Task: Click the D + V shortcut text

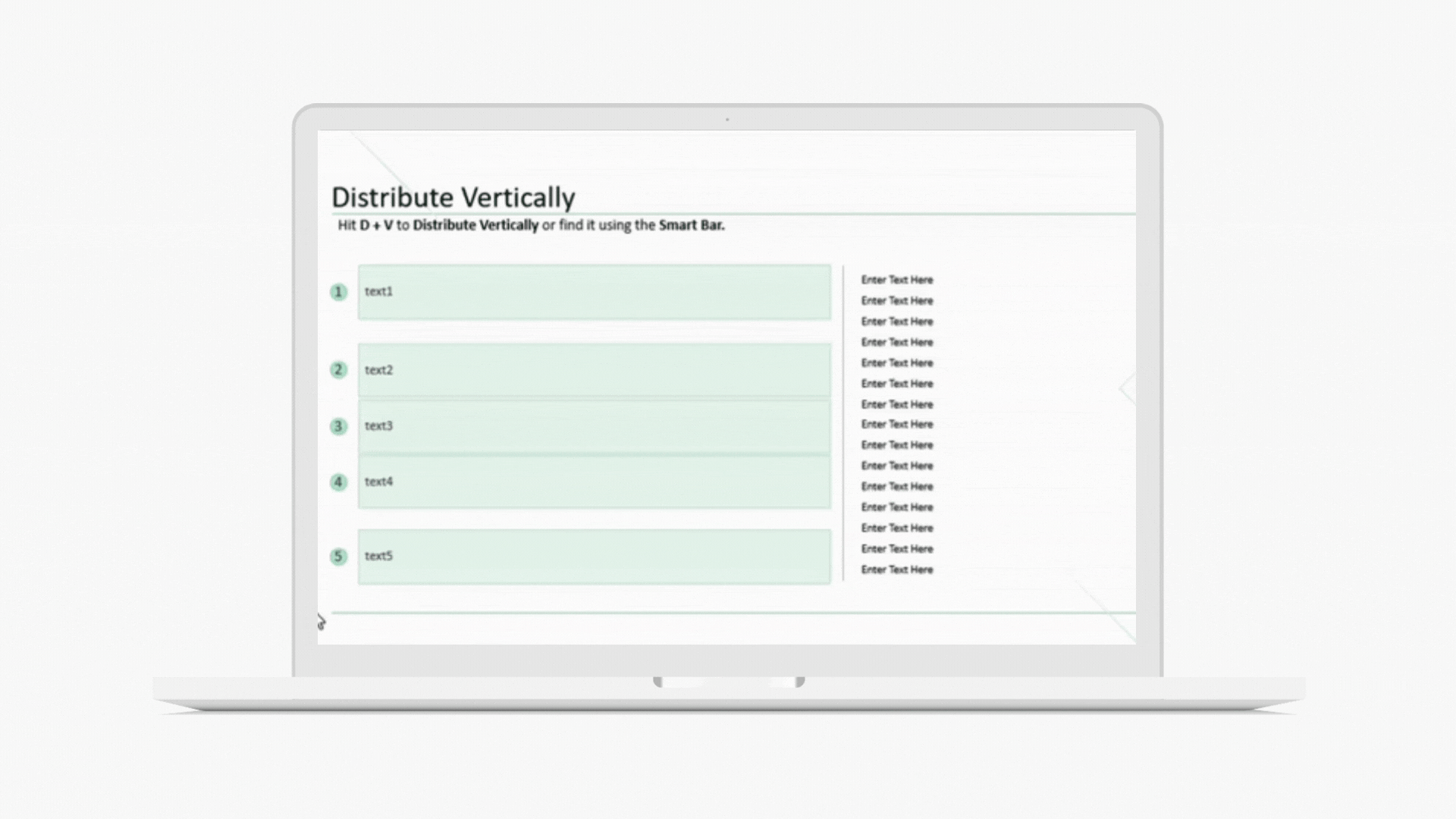Action: (376, 225)
